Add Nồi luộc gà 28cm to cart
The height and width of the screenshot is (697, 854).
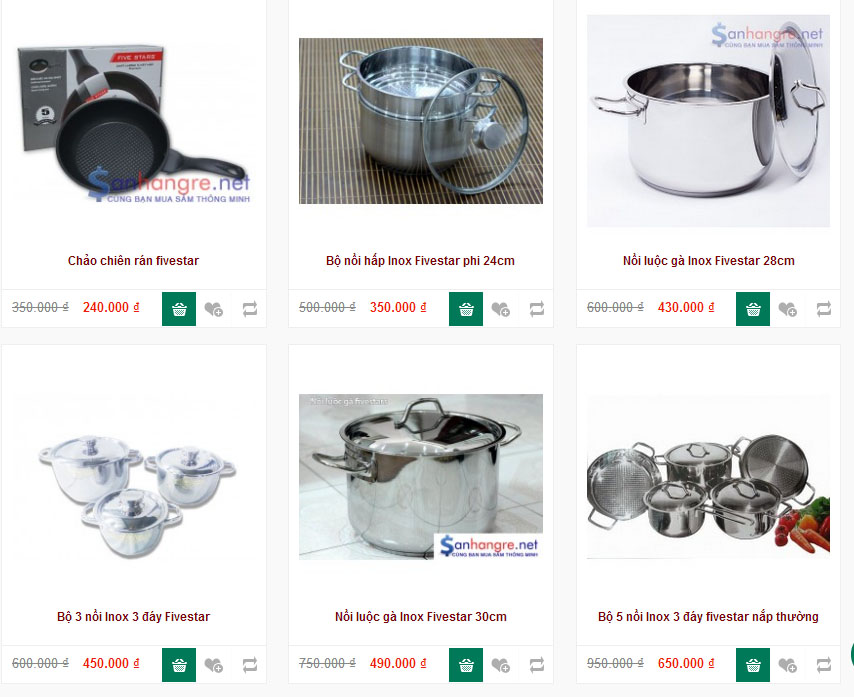click(x=753, y=309)
